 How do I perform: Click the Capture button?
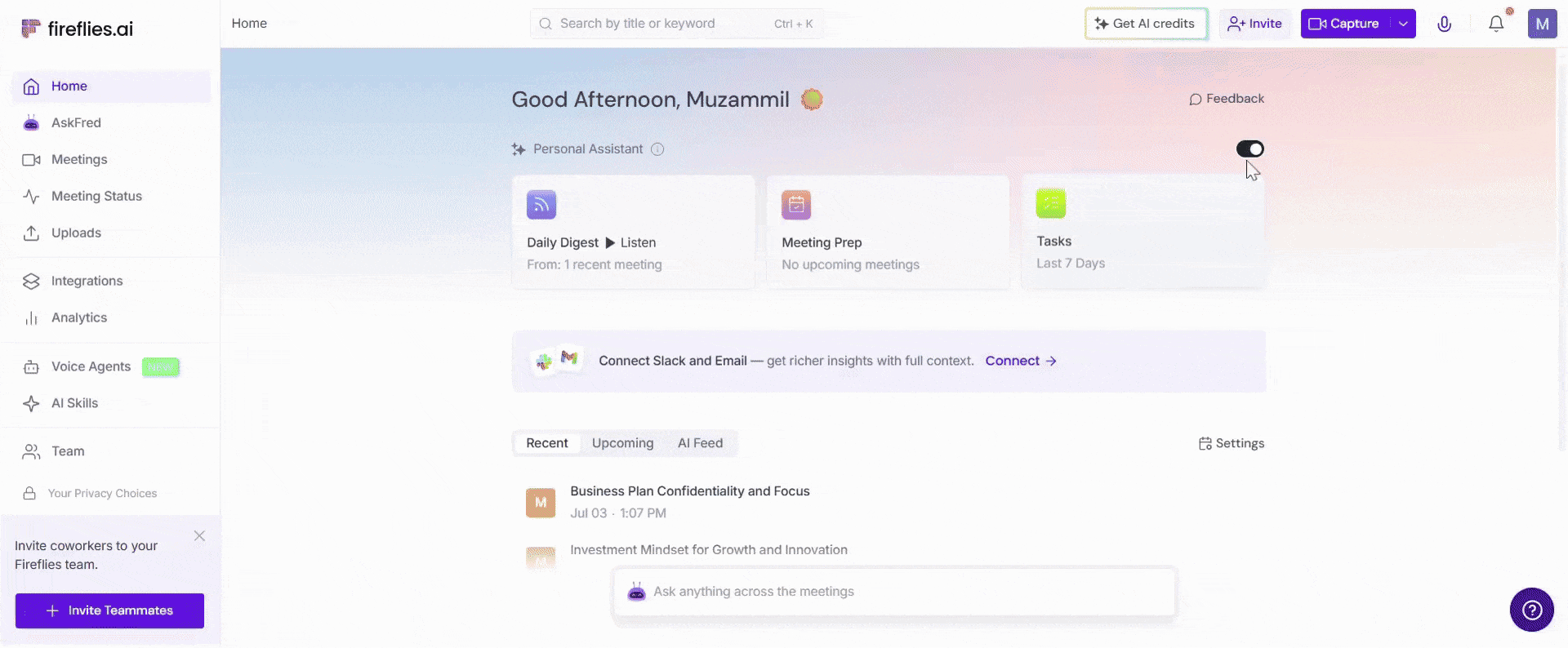1344,24
